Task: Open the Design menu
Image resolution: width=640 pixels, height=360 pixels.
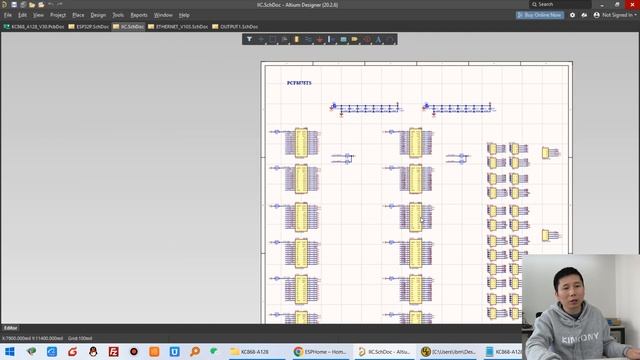Action: tap(98, 15)
